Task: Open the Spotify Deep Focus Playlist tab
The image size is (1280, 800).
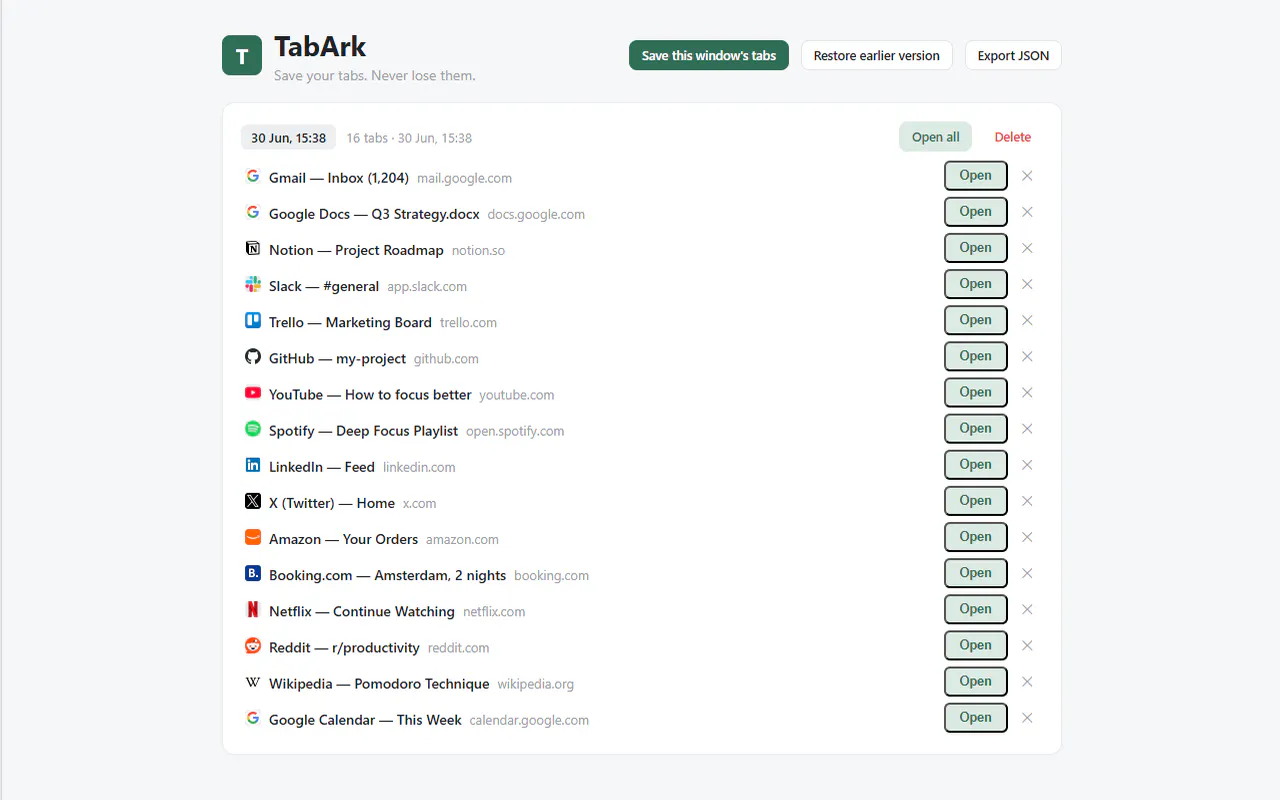Action: click(x=976, y=429)
